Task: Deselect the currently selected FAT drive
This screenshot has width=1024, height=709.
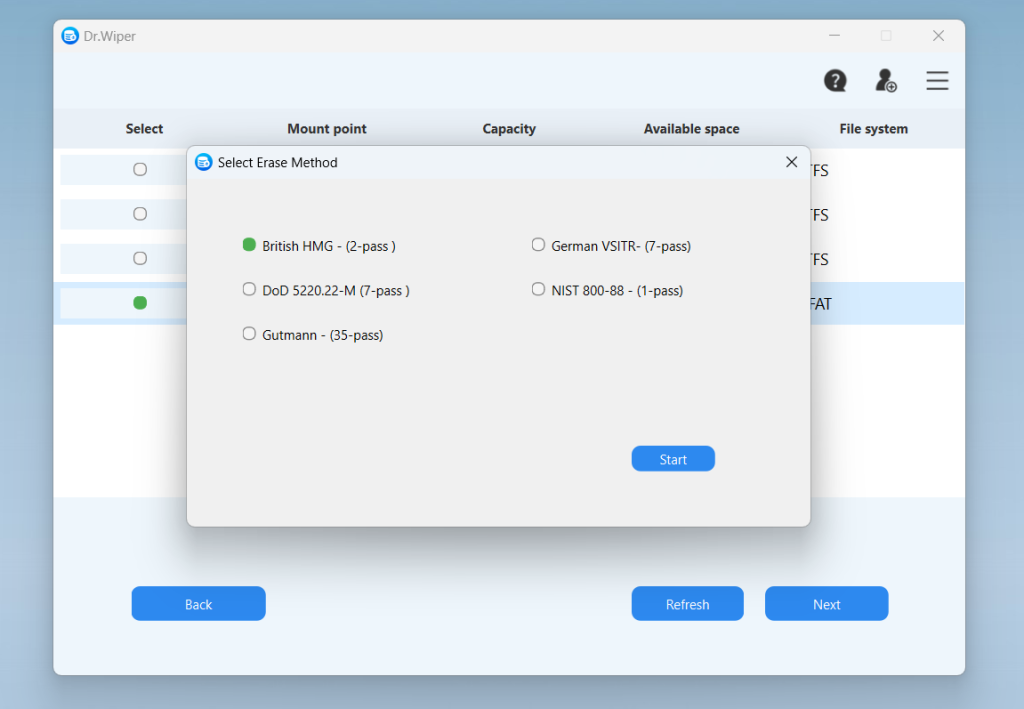Action: tap(140, 302)
